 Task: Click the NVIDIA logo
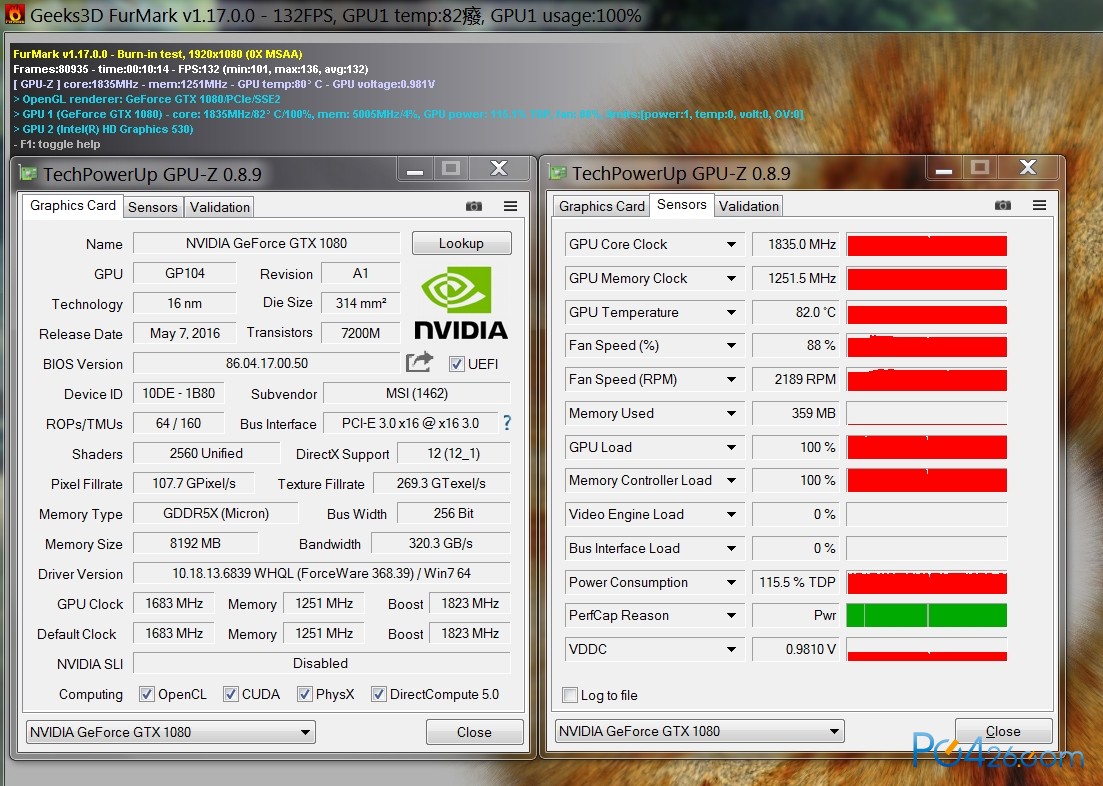[x=461, y=303]
